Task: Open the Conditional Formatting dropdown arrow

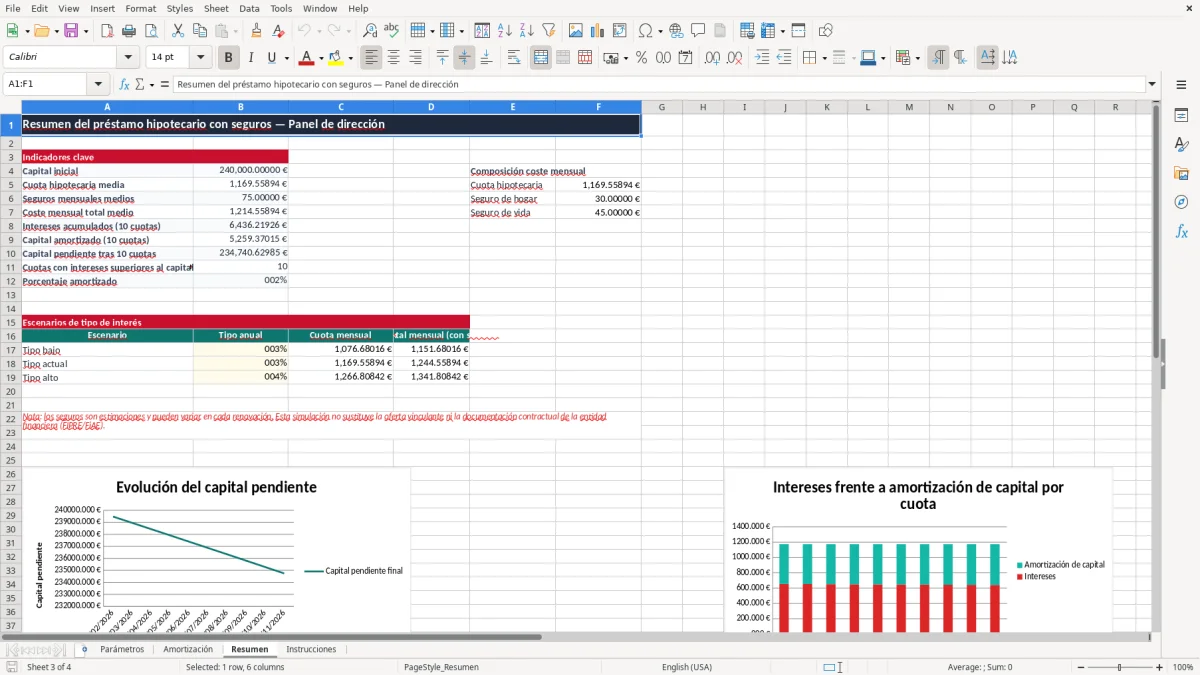Action: coord(918,58)
